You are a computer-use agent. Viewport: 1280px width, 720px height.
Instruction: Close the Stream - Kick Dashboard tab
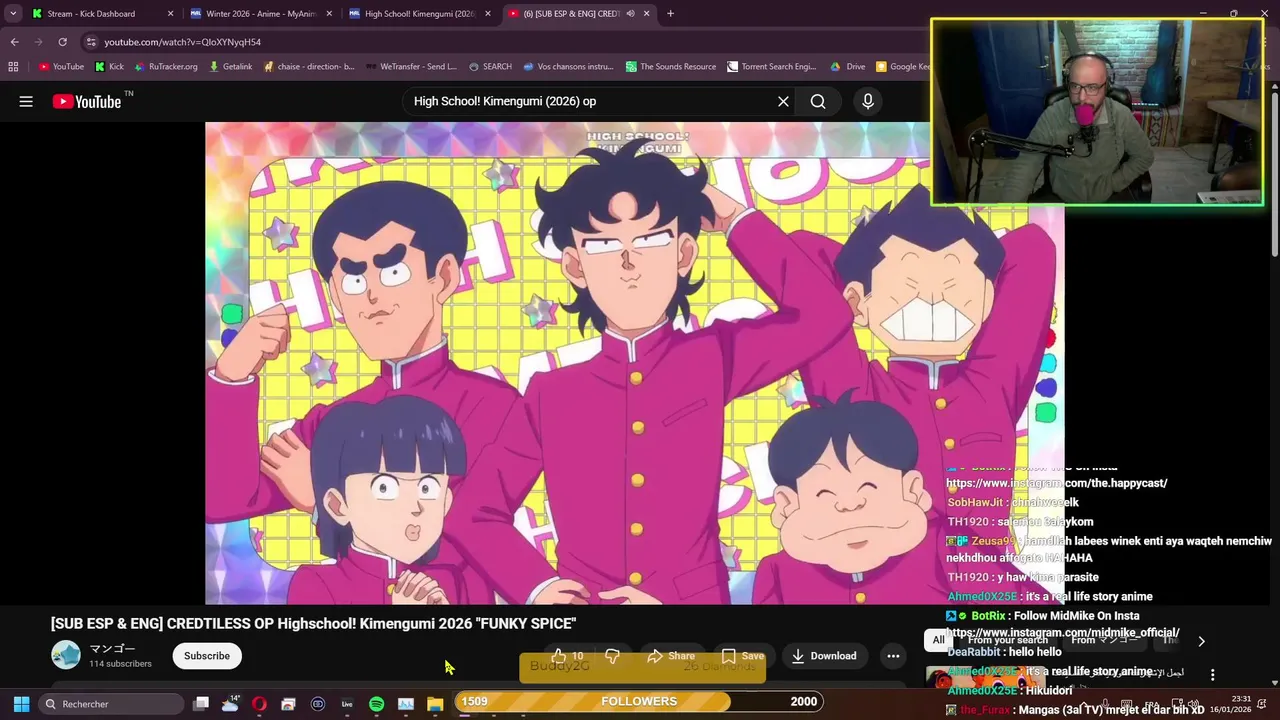[x=170, y=14]
